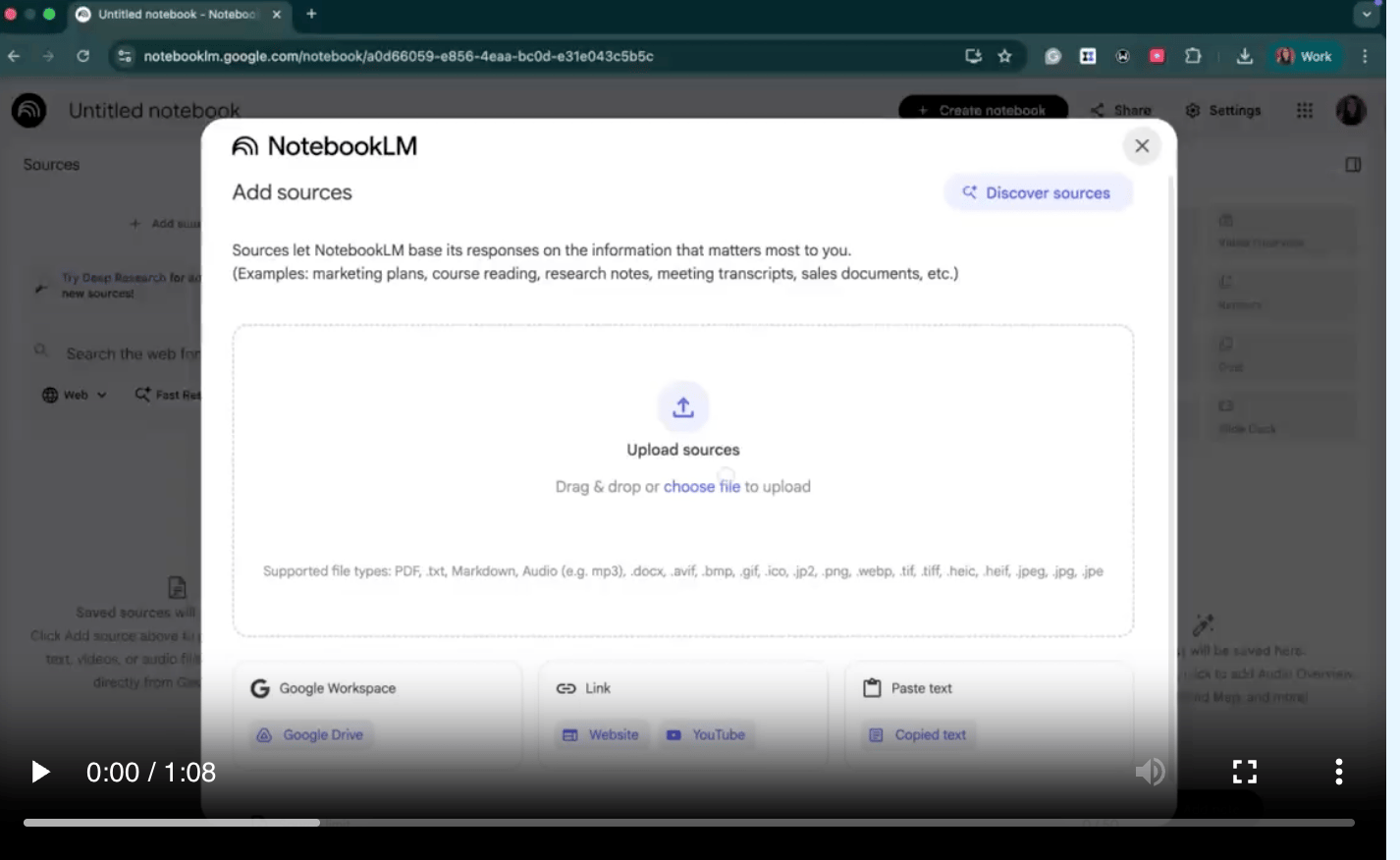Click the Untitled notebook title field
The height and width of the screenshot is (860, 1400).
click(154, 110)
